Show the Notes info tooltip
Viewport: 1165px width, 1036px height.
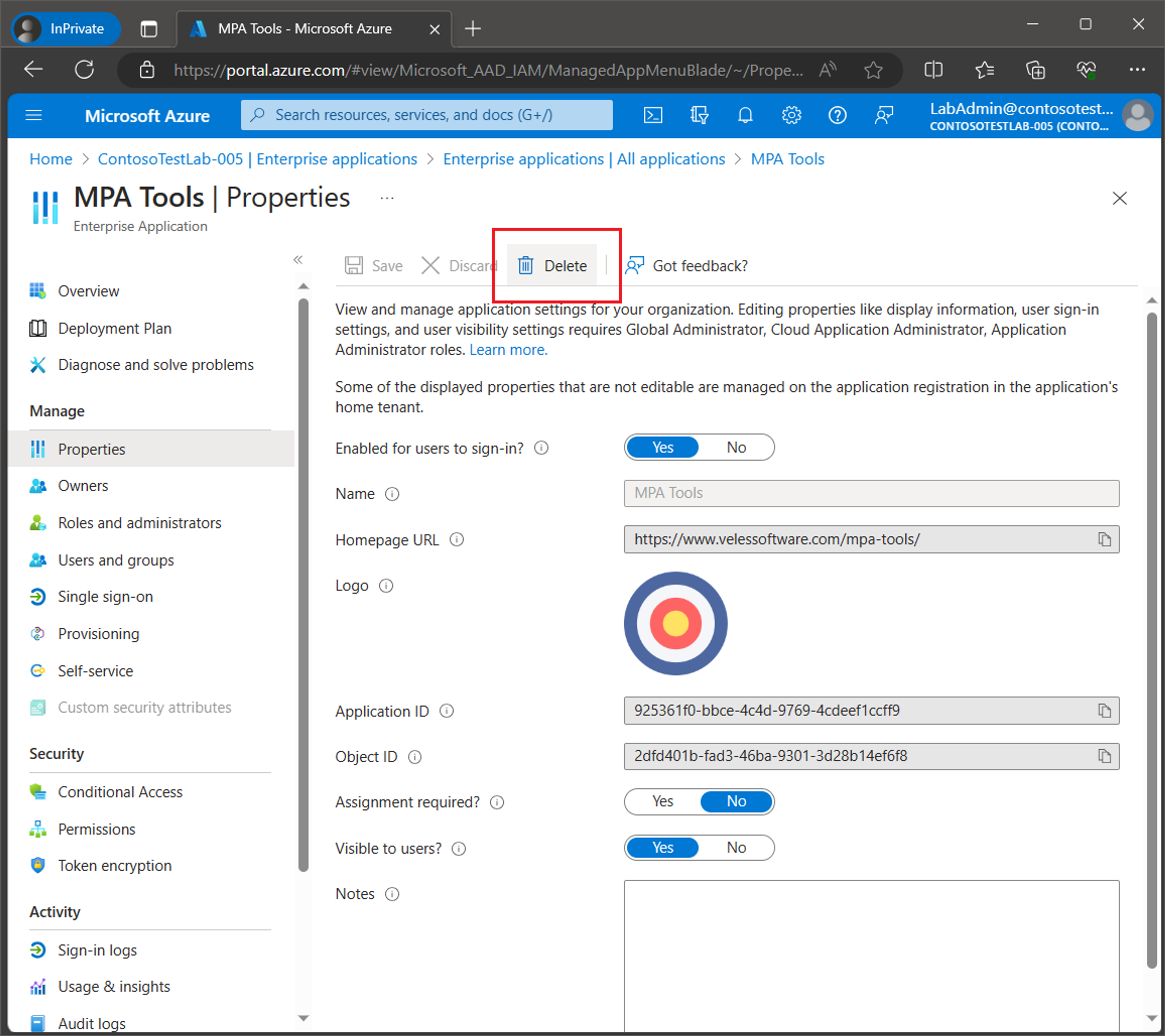coord(392,894)
